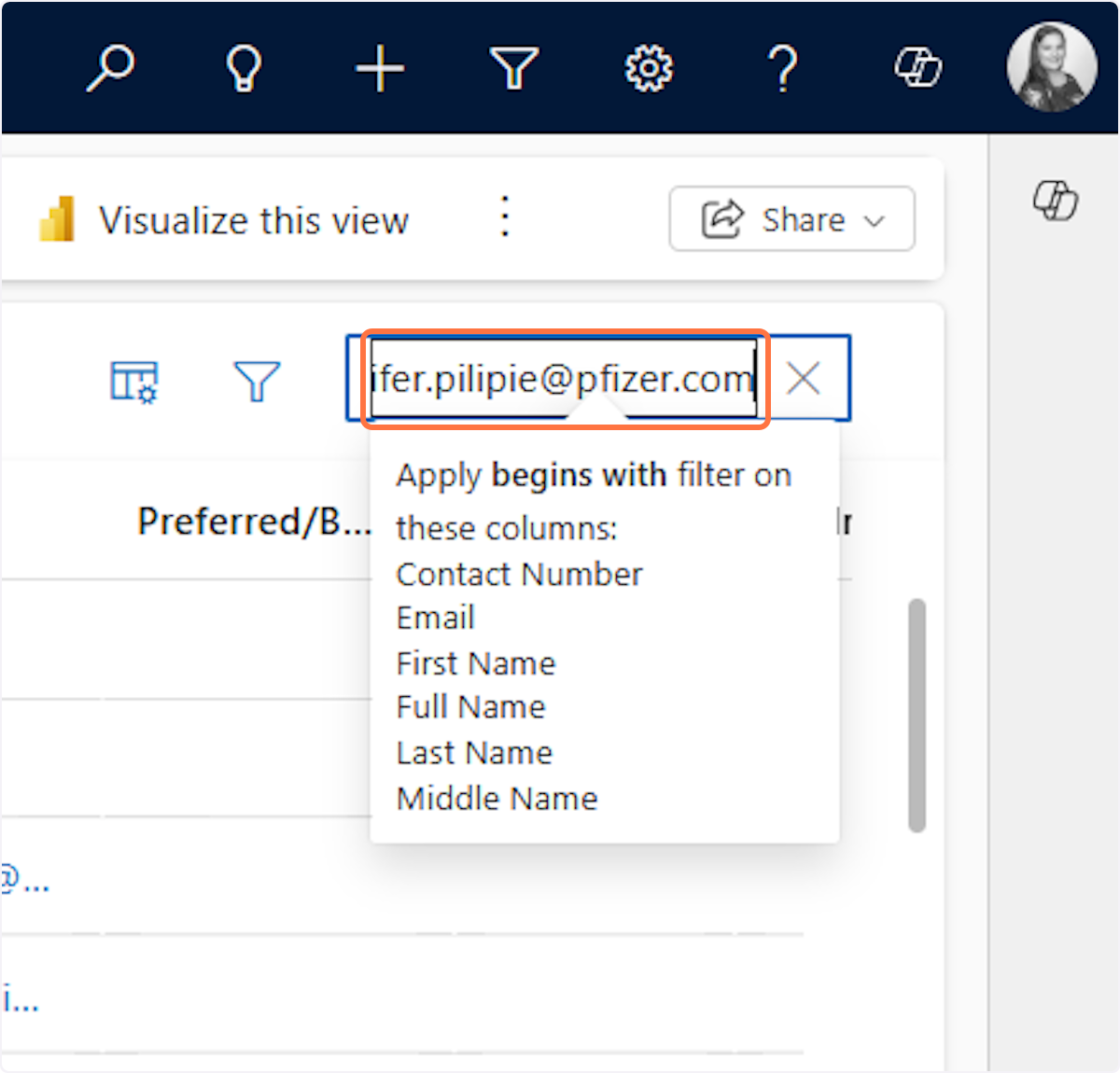
Task: Click the plus icon to create a new record
Action: [x=380, y=69]
